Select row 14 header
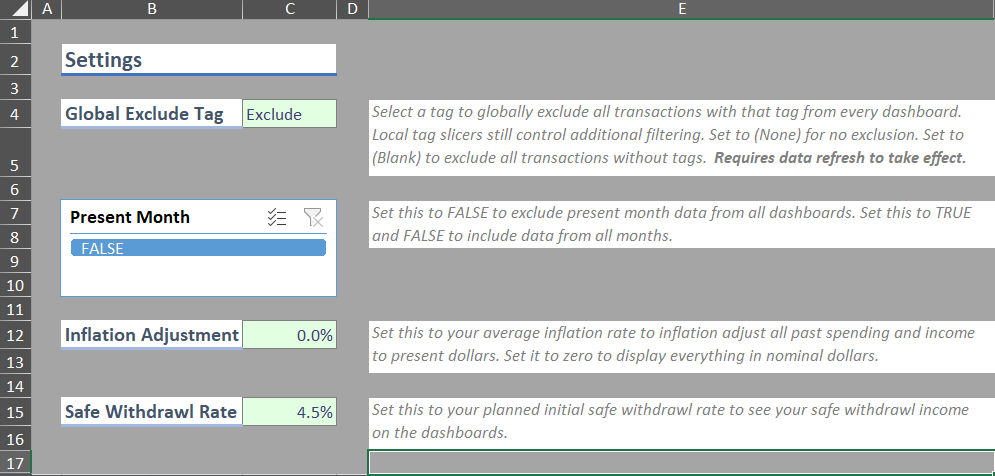 coord(15,386)
